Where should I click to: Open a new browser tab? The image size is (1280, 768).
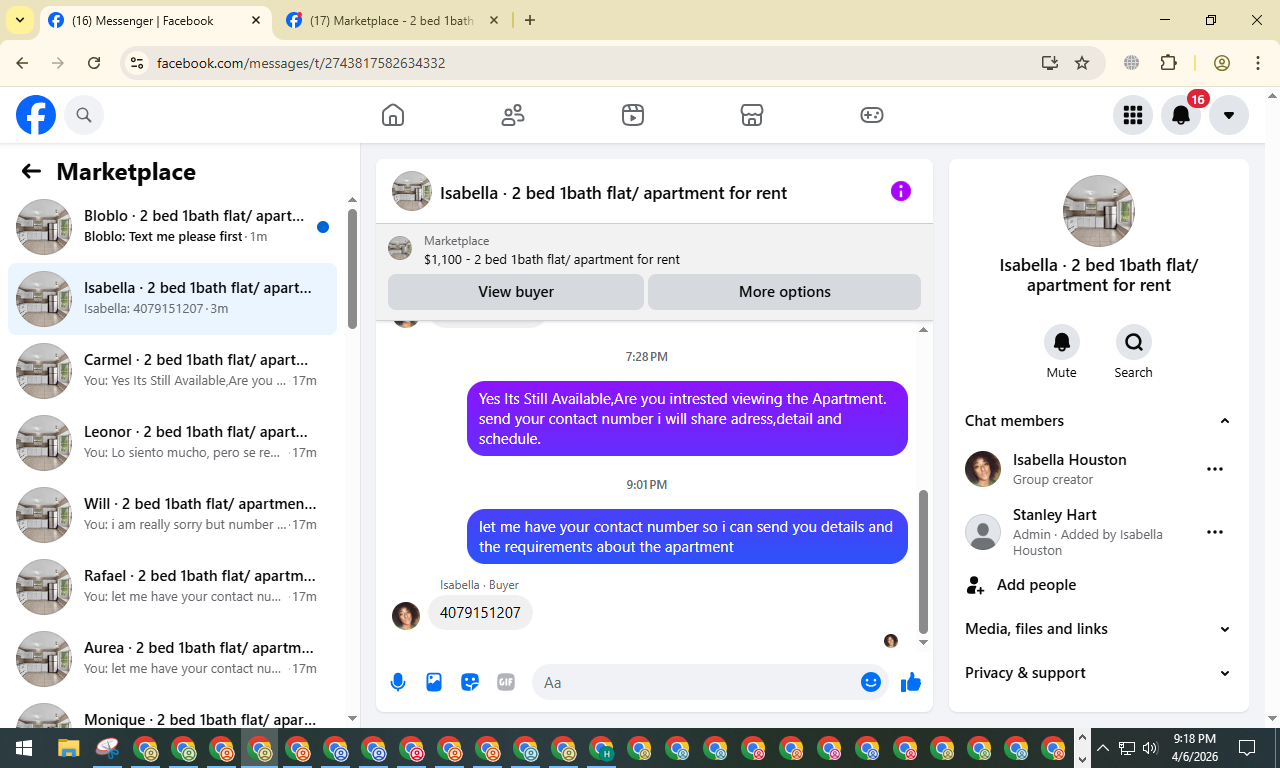click(530, 20)
